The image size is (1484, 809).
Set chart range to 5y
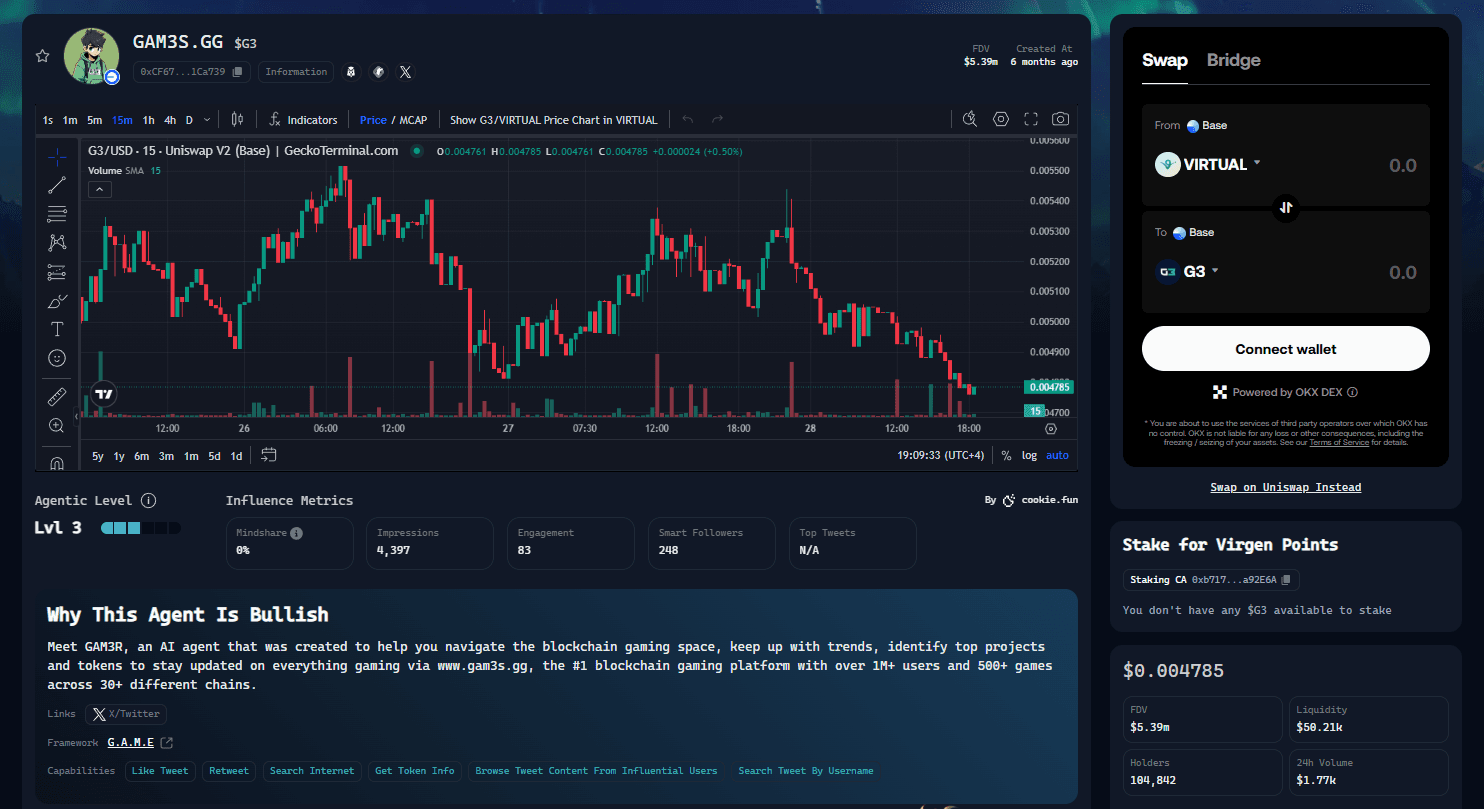(x=98, y=456)
